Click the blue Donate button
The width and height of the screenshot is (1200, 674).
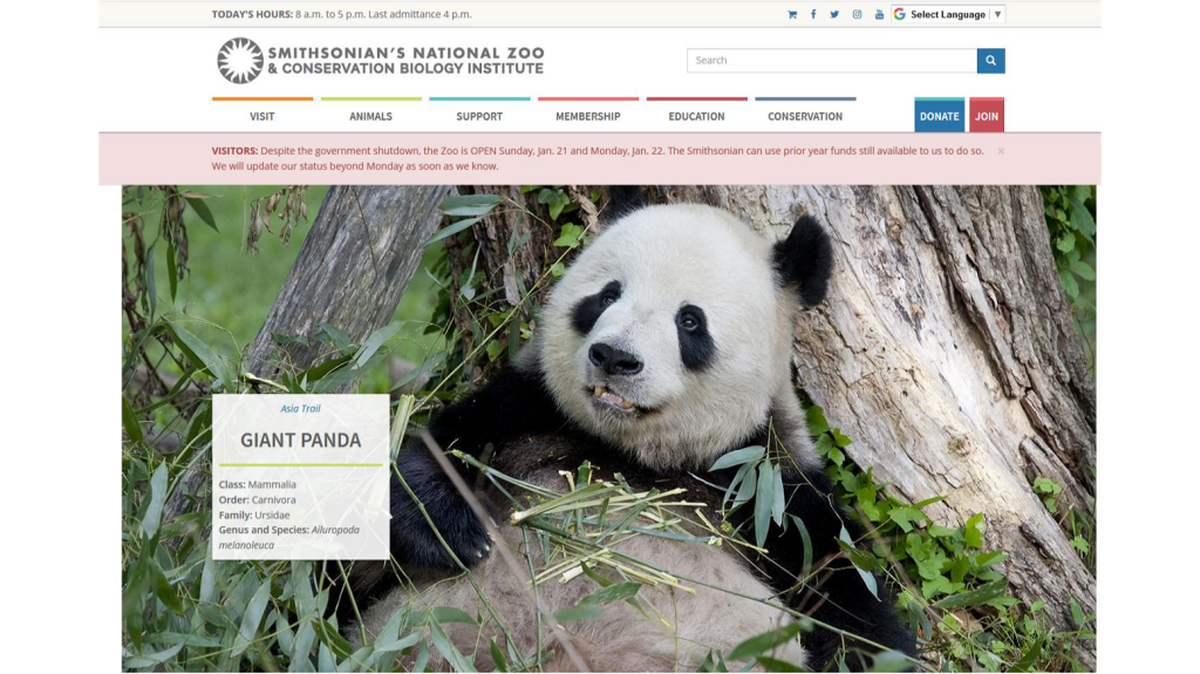pos(939,115)
